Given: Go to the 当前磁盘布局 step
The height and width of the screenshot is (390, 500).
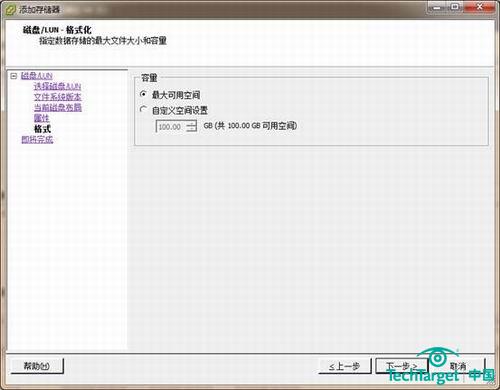Looking at the screenshot, I should (58, 107).
